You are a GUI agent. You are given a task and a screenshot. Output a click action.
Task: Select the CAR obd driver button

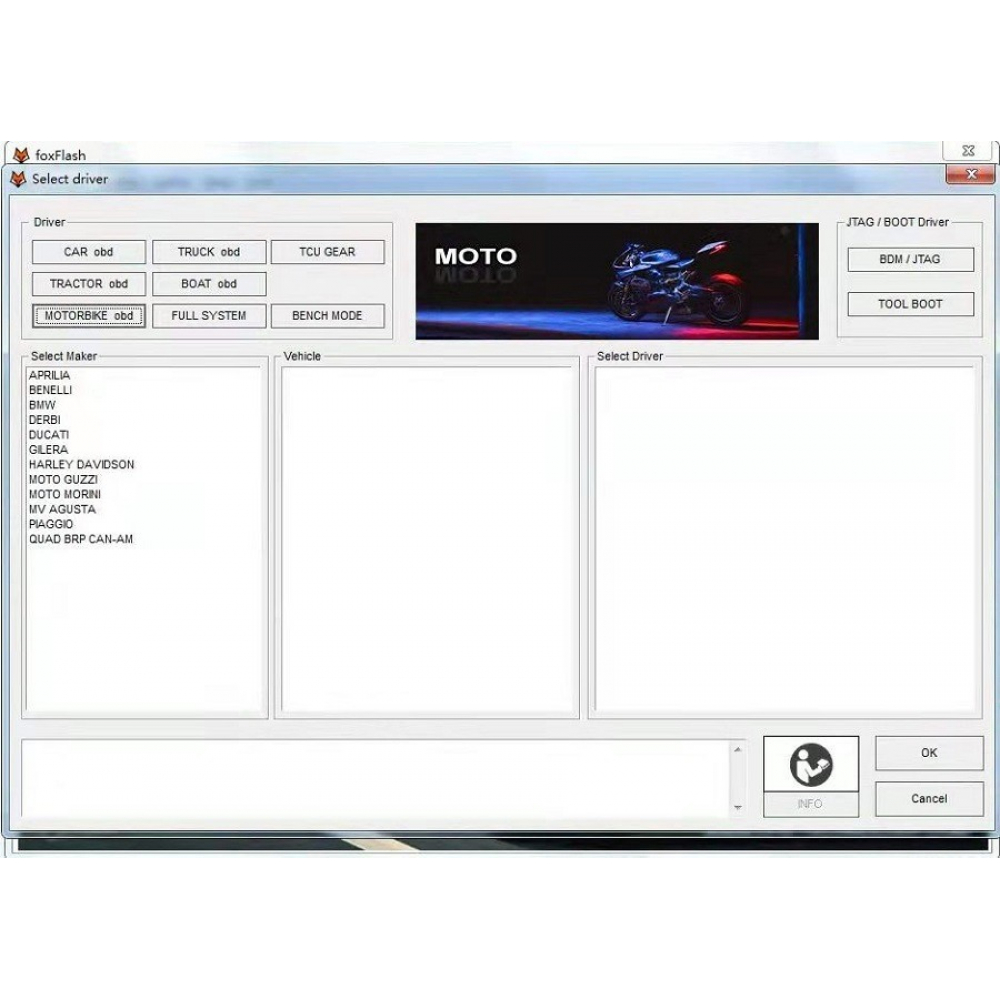point(89,252)
